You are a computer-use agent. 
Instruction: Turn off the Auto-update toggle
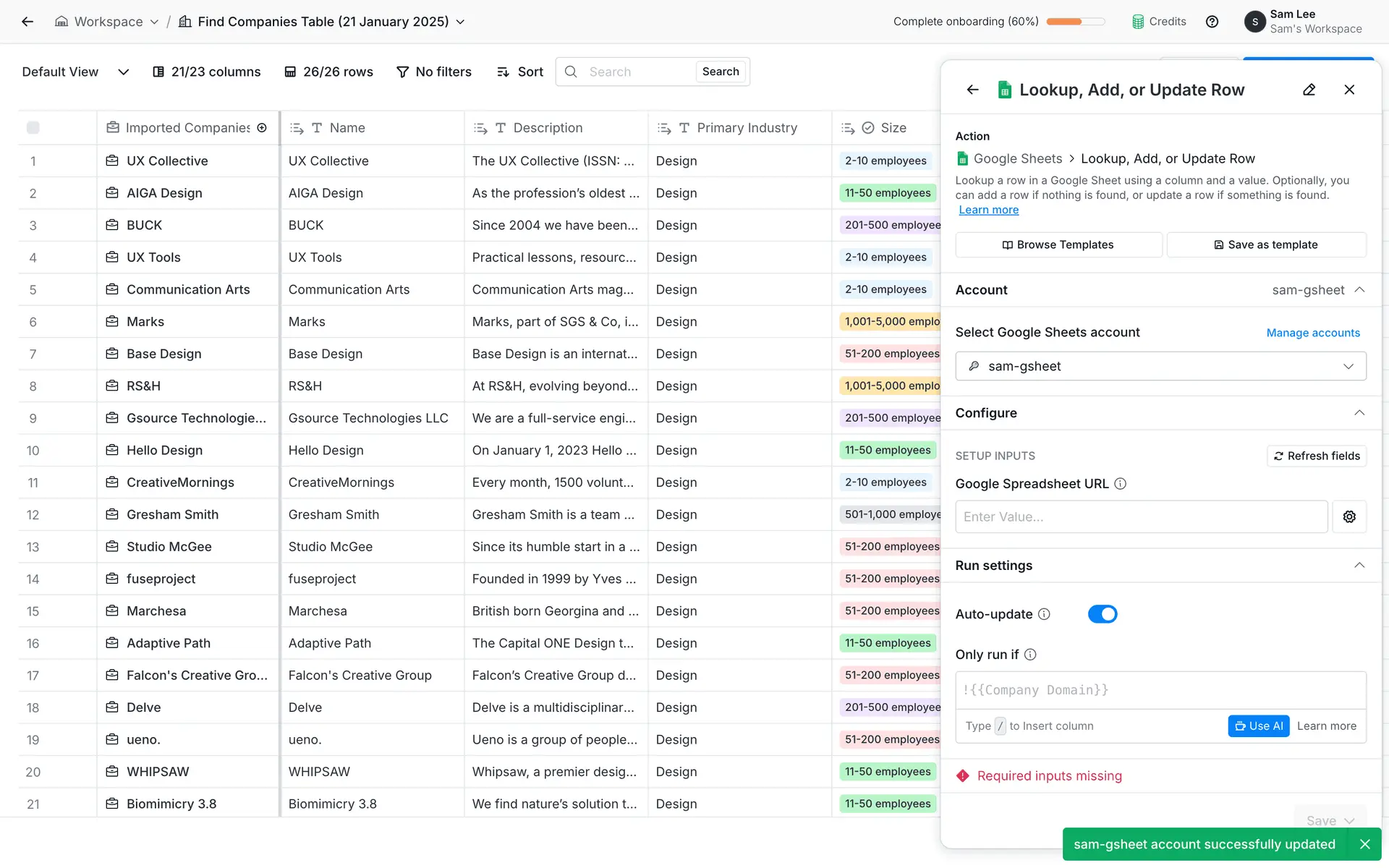coord(1102,614)
